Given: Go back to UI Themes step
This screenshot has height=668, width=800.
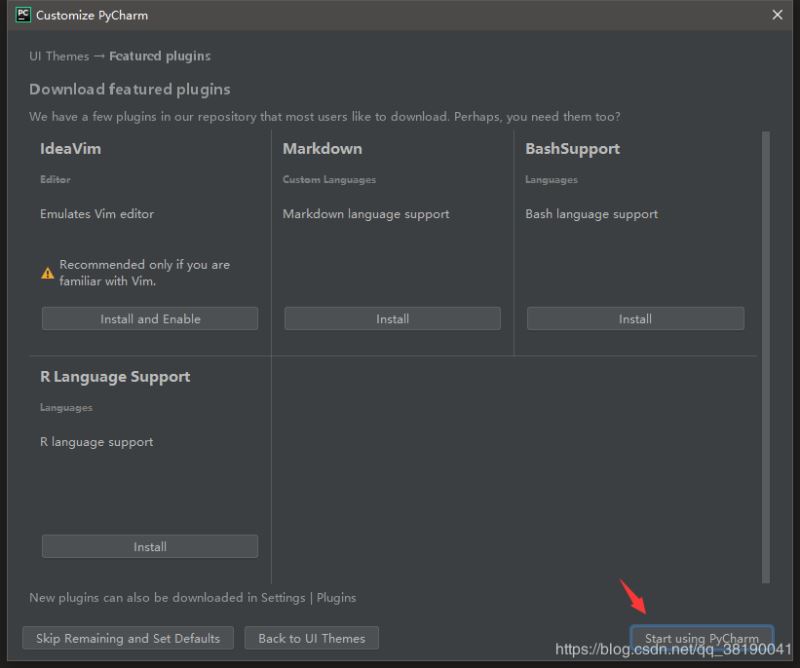Looking at the screenshot, I should (312, 638).
